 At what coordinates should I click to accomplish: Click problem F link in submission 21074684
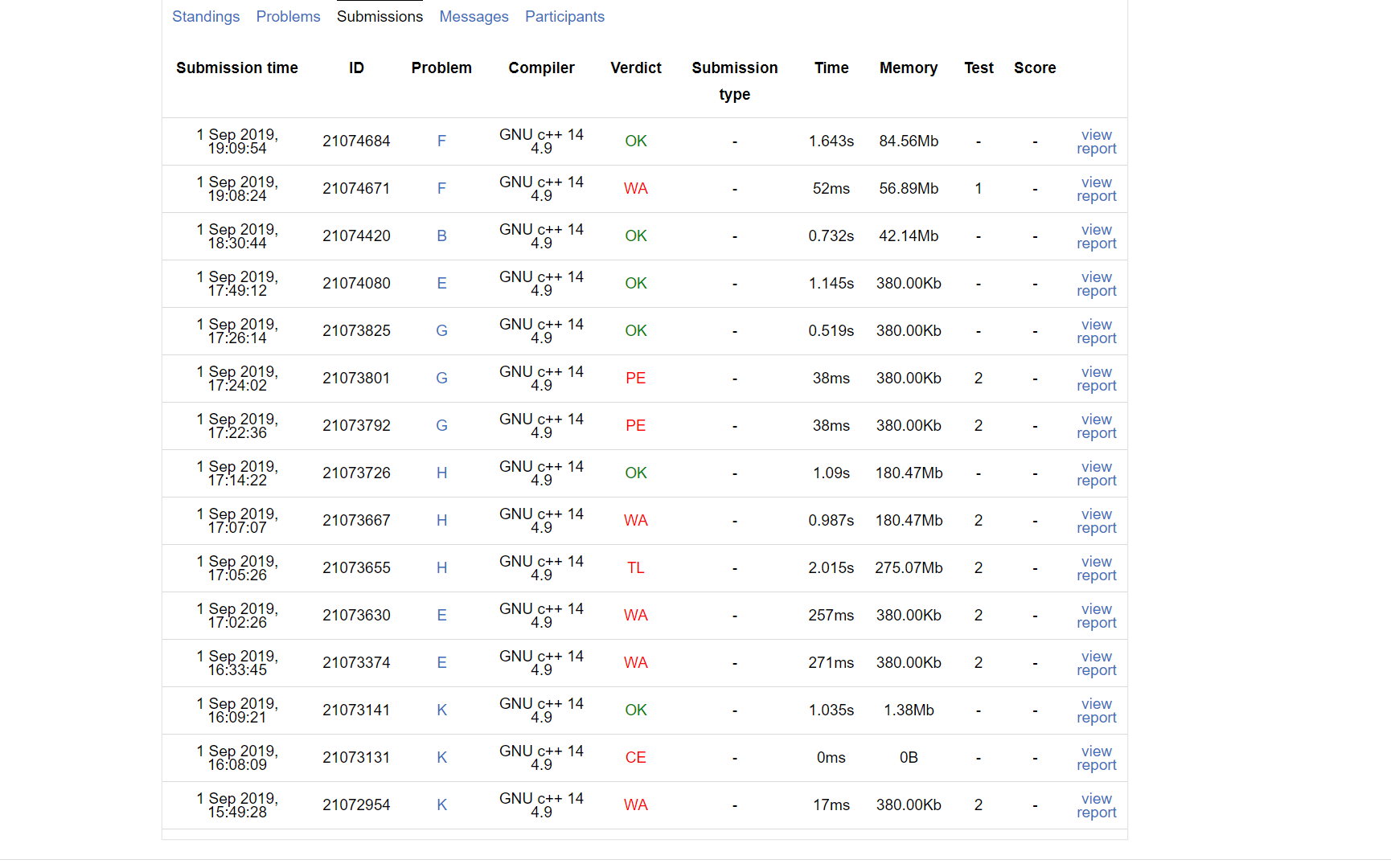(x=441, y=141)
